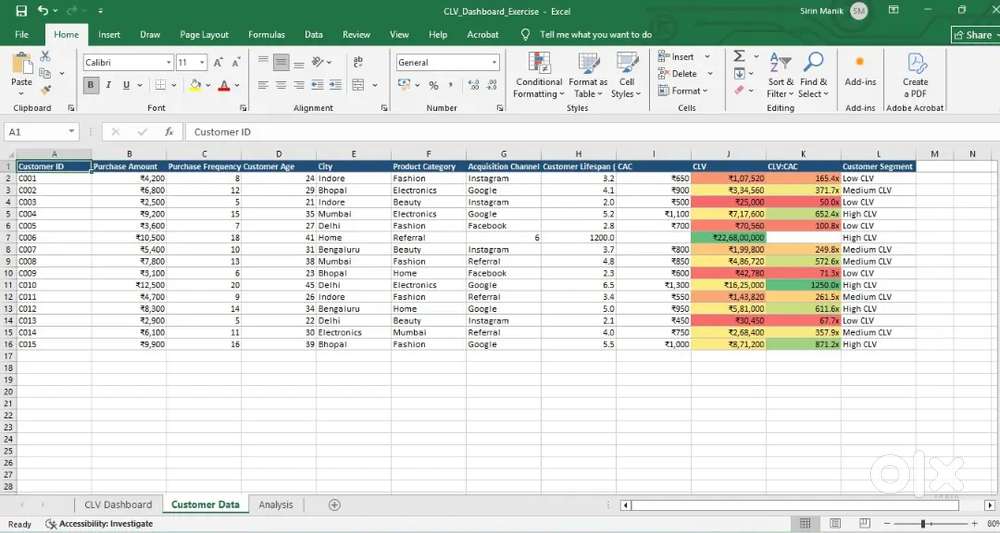Open the font name Calibri dropdown
The width and height of the screenshot is (1000, 533).
pos(169,62)
